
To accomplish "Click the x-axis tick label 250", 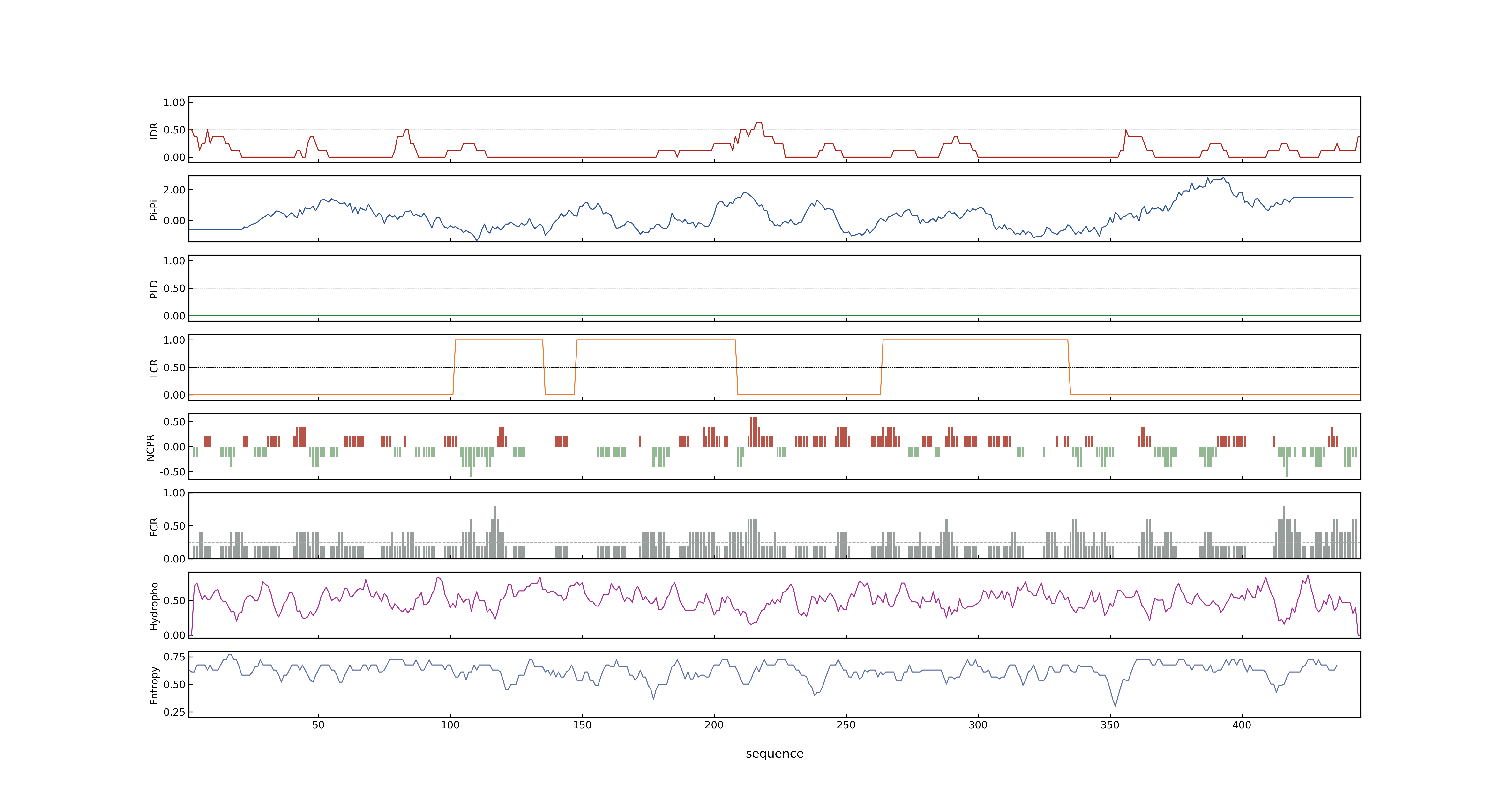I will coord(846,725).
